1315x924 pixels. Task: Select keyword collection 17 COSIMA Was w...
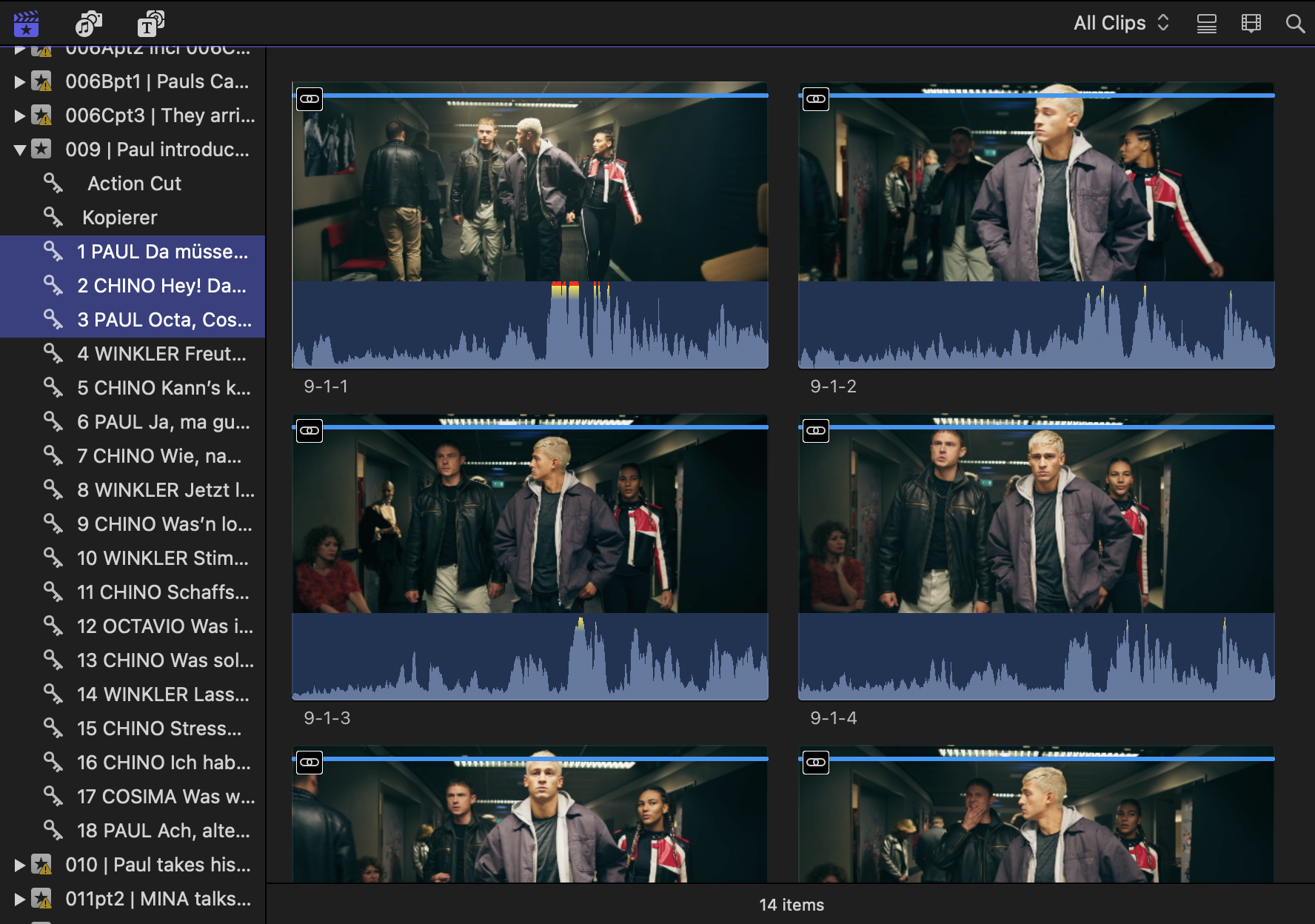click(166, 797)
